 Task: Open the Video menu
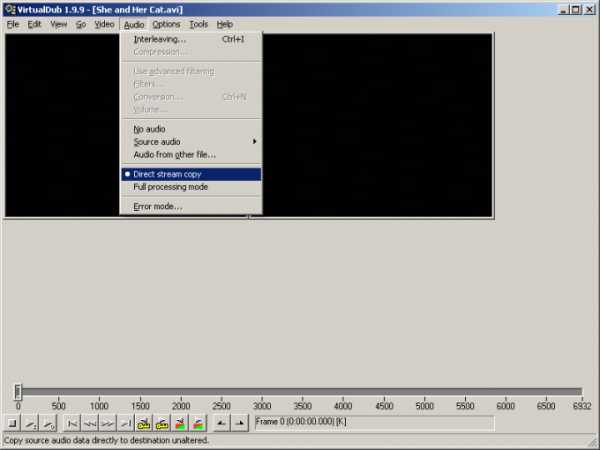(x=104, y=24)
